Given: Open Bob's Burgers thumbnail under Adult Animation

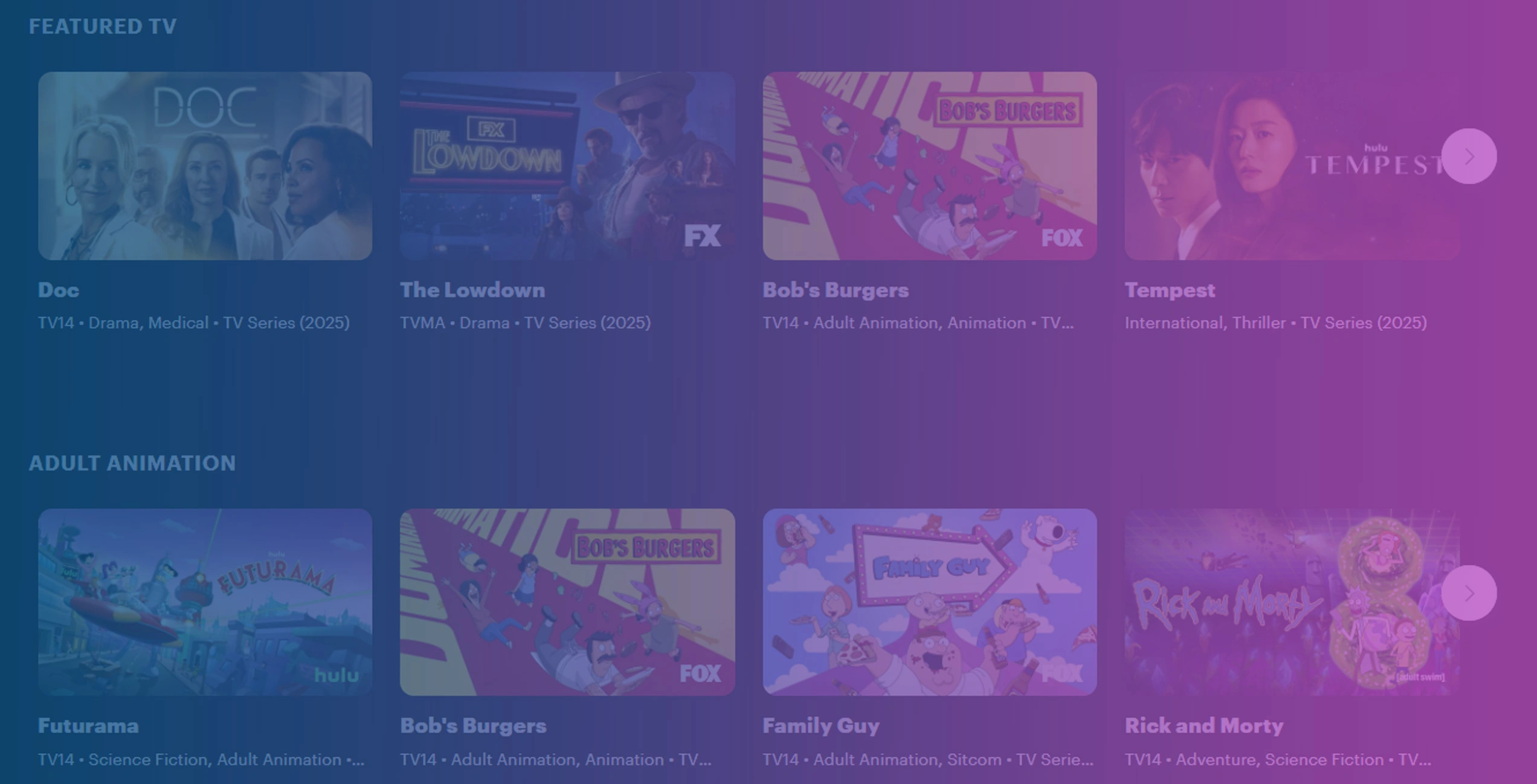Looking at the screenshot, I should (x=567, y=602).
